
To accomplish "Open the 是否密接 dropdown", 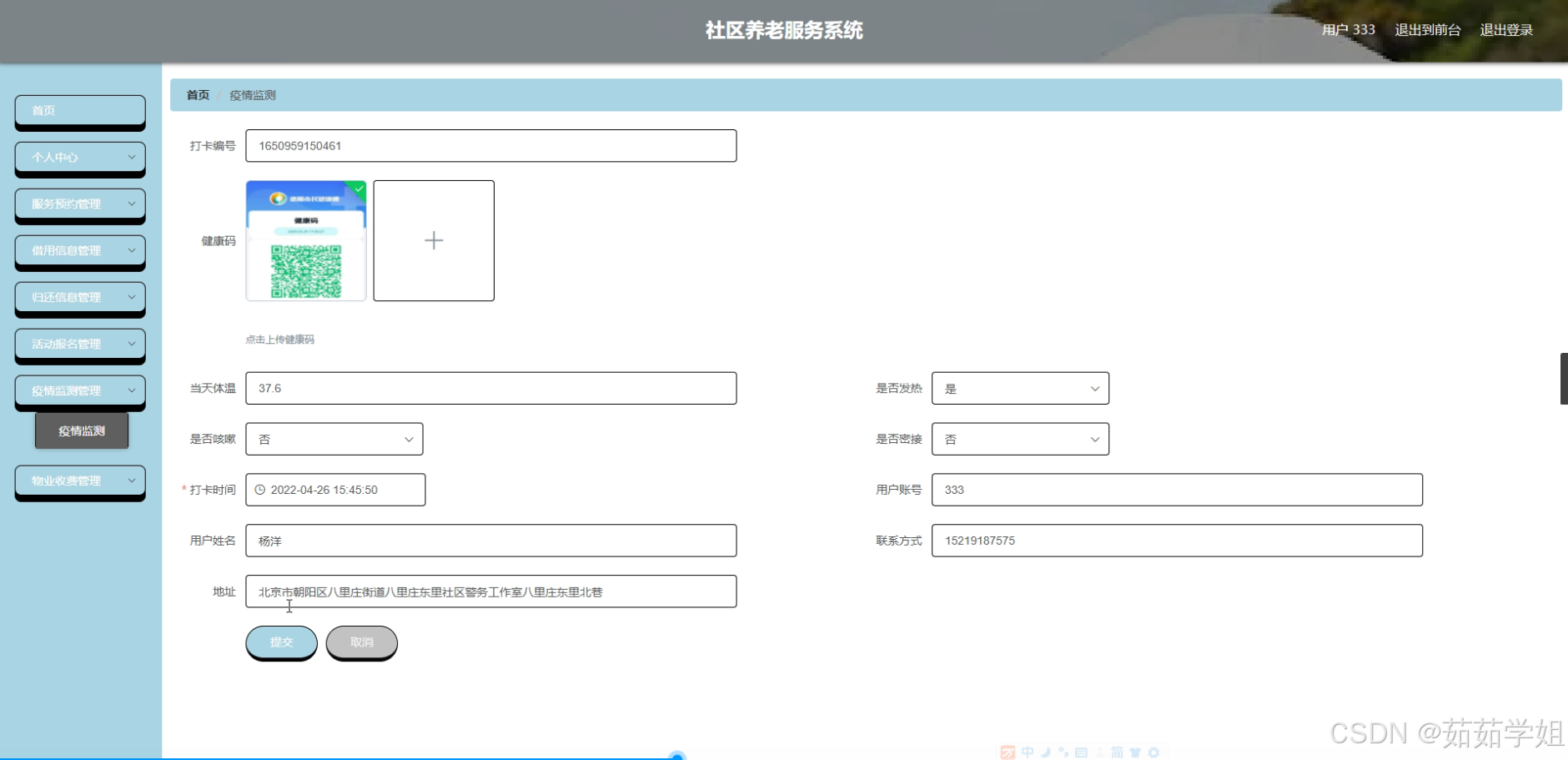I will pos(1019,438).
